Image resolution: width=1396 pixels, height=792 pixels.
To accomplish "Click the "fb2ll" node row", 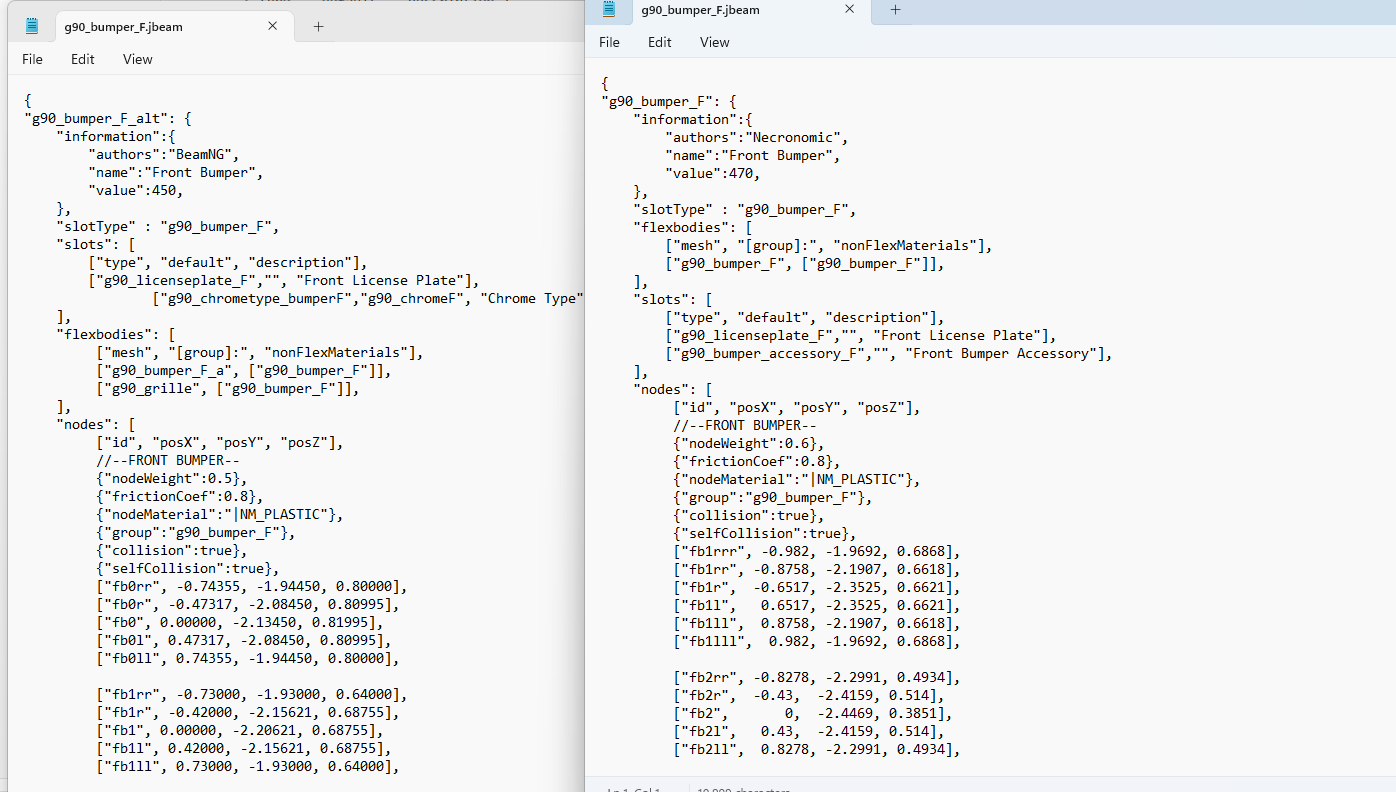I will pyautogui.click(x=817, y=749).
